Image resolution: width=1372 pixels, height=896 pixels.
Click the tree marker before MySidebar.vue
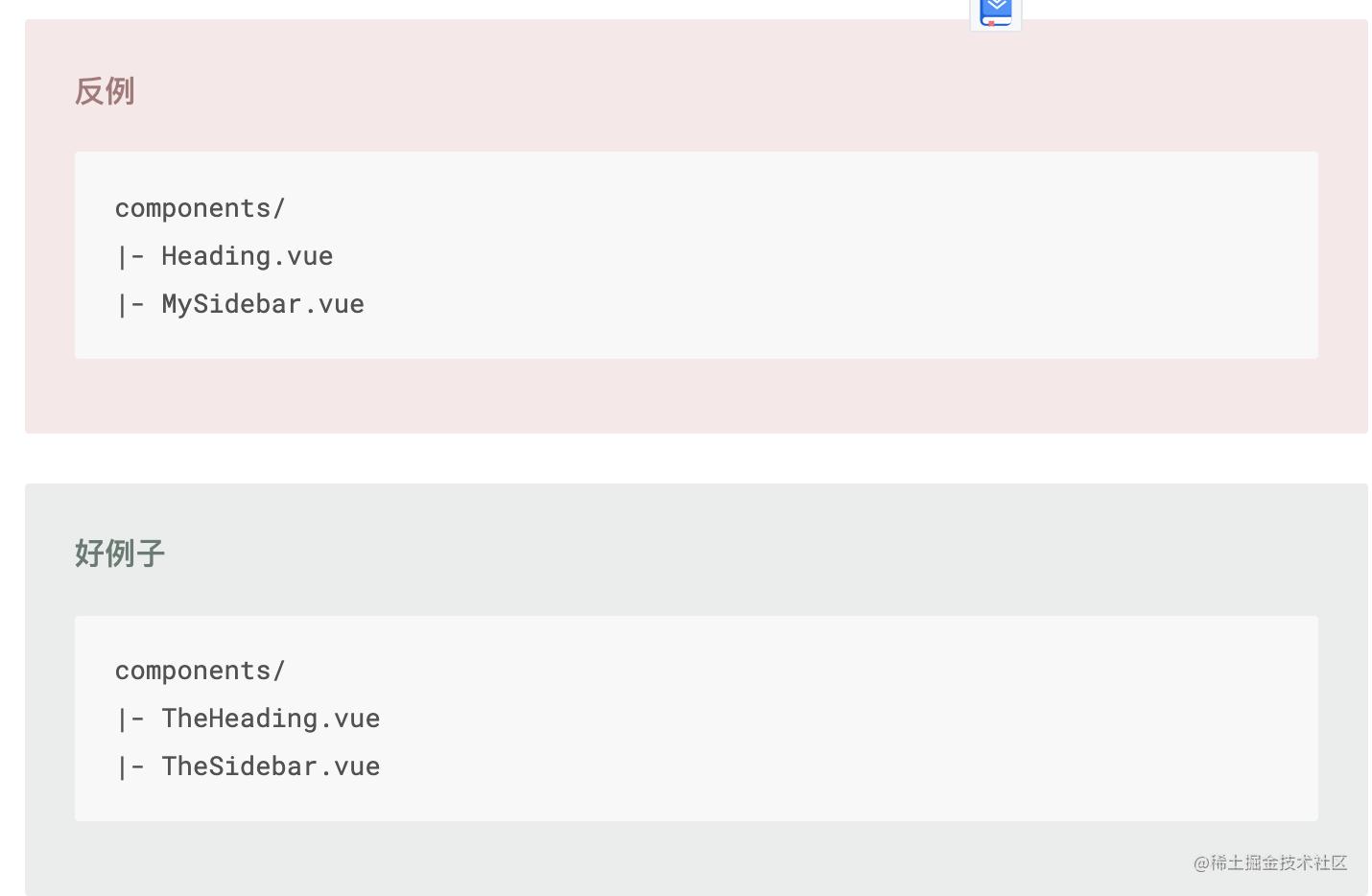coord(130,305)
